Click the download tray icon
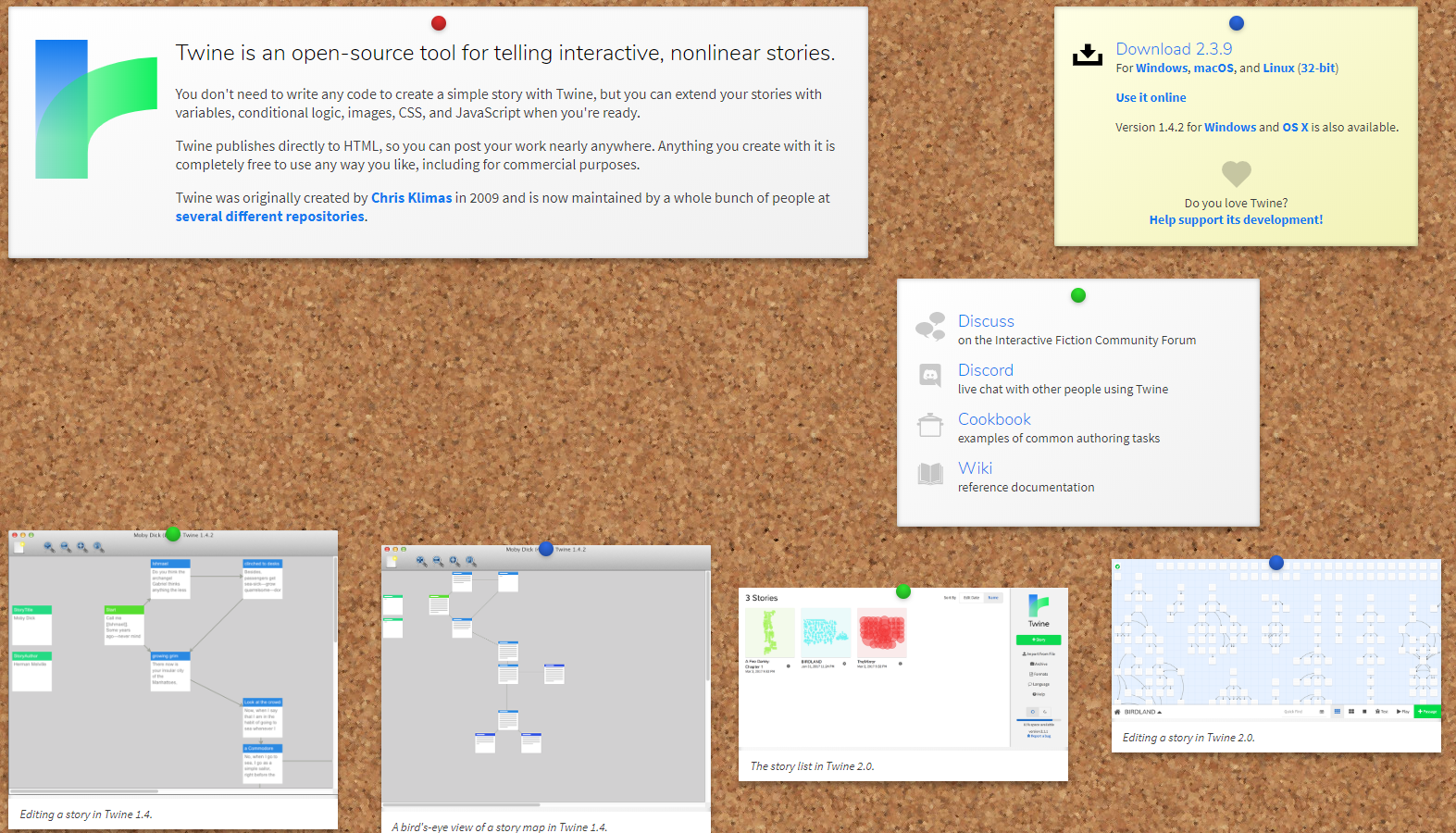Image resolution: width=1456 pixels, height=833 pixels. coord(1088,56)
